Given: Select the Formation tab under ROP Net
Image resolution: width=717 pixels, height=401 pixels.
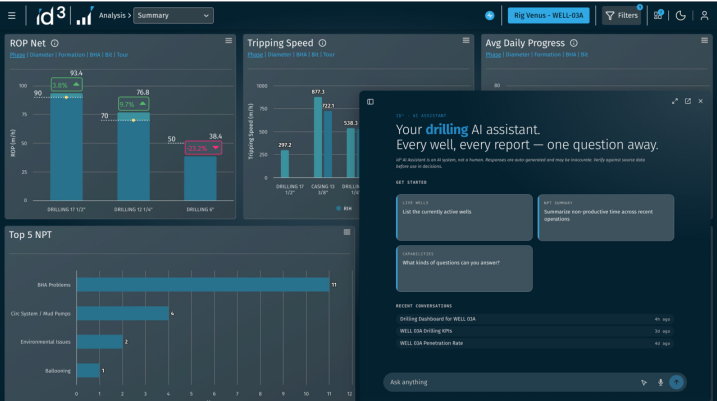Looking at the screenshot, I should (x=71, y=55).
